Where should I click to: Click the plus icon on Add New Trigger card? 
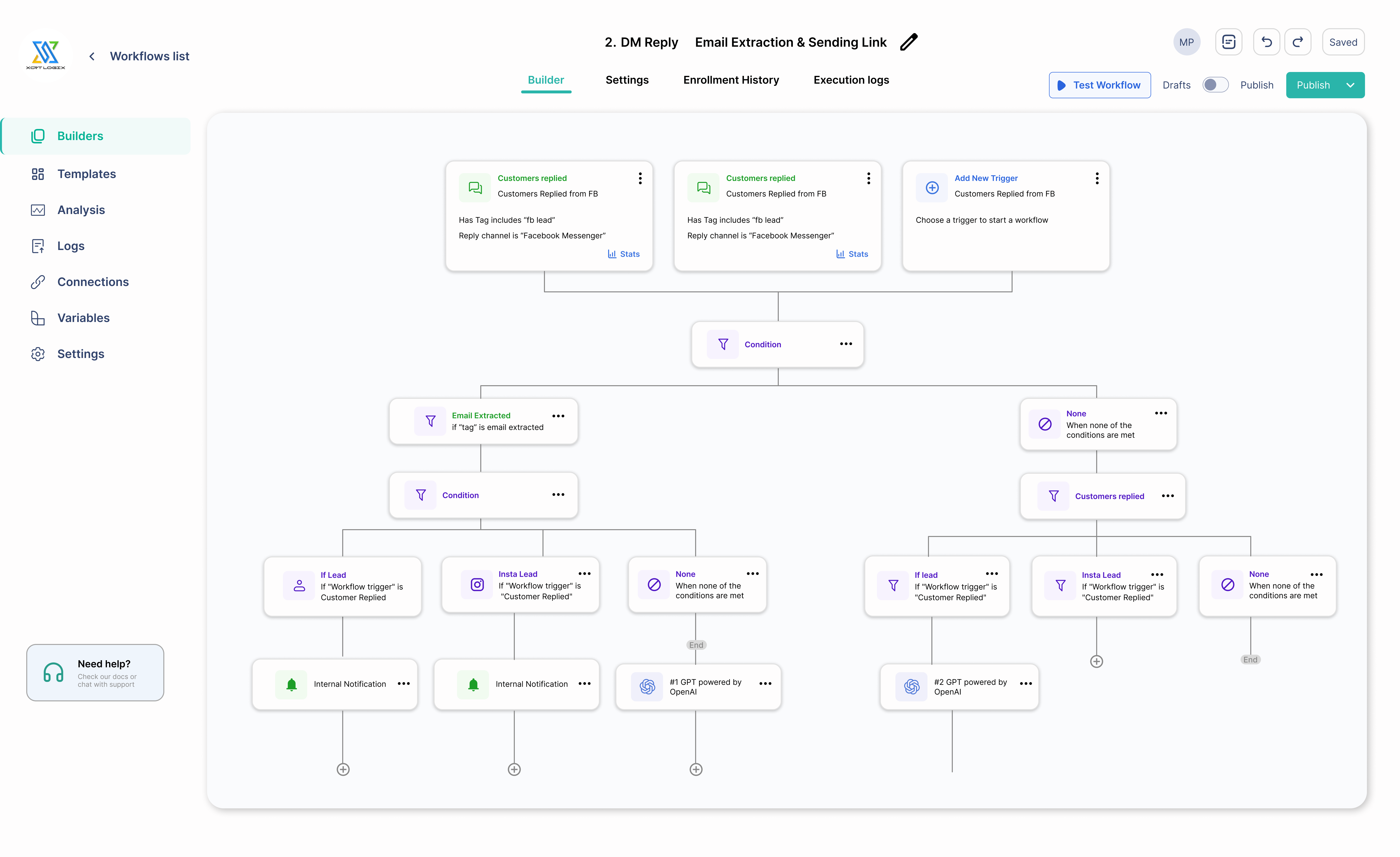pos(932,188)
